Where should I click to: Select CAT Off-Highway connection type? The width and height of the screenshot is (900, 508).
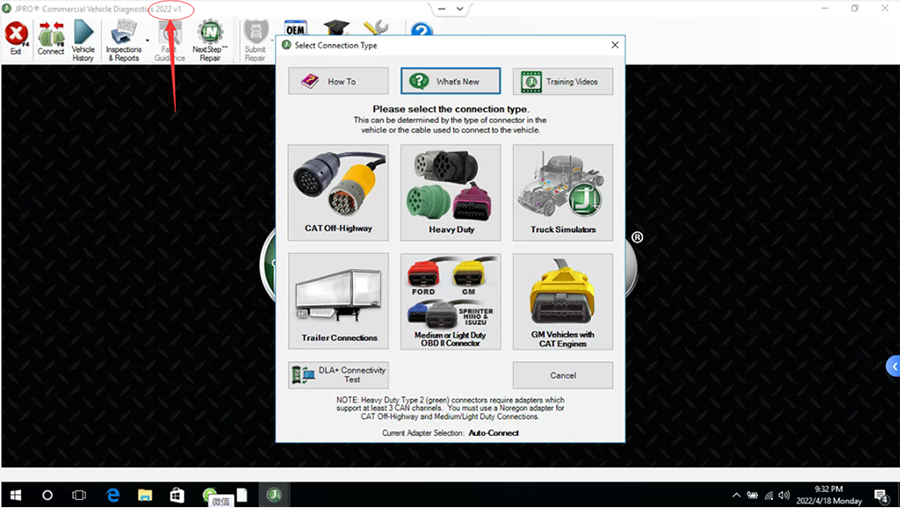coord(338,192)
